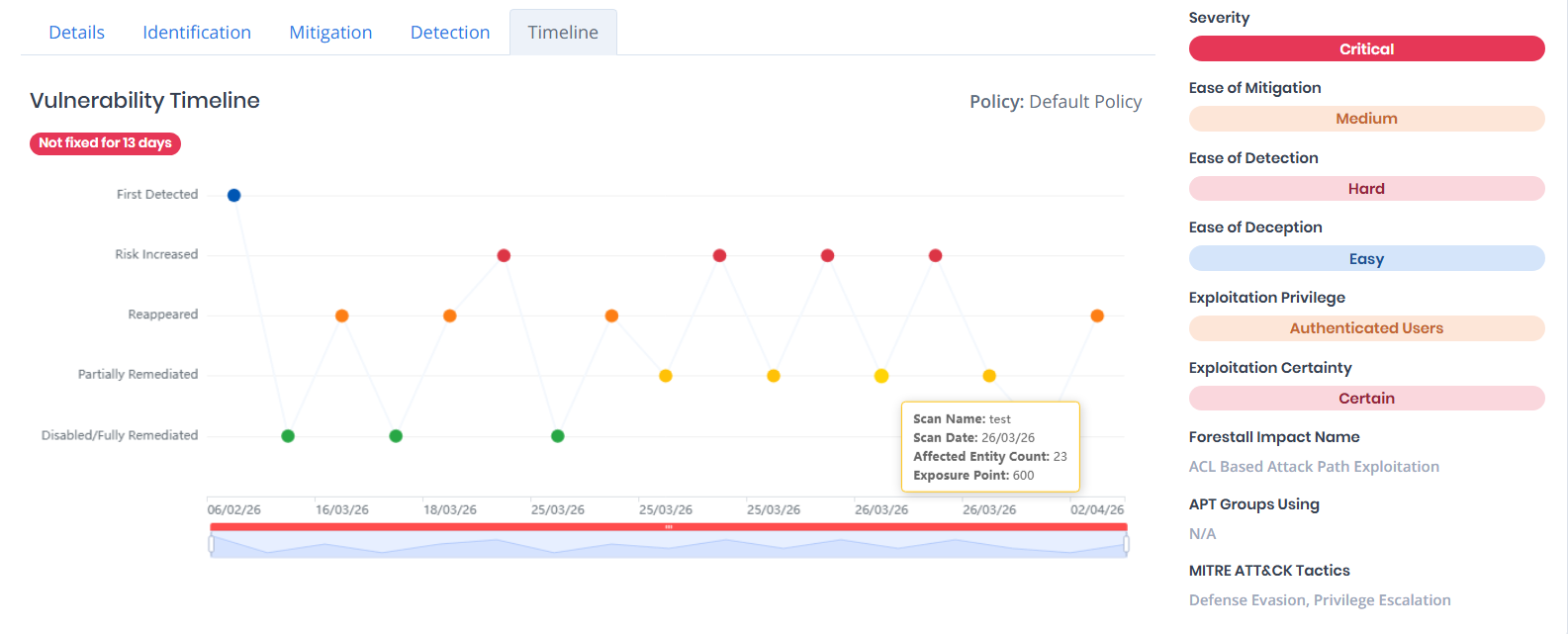Switch to the Identification tab
Image resolution: width=1568 pixels, height=634 pixels.
197,33
